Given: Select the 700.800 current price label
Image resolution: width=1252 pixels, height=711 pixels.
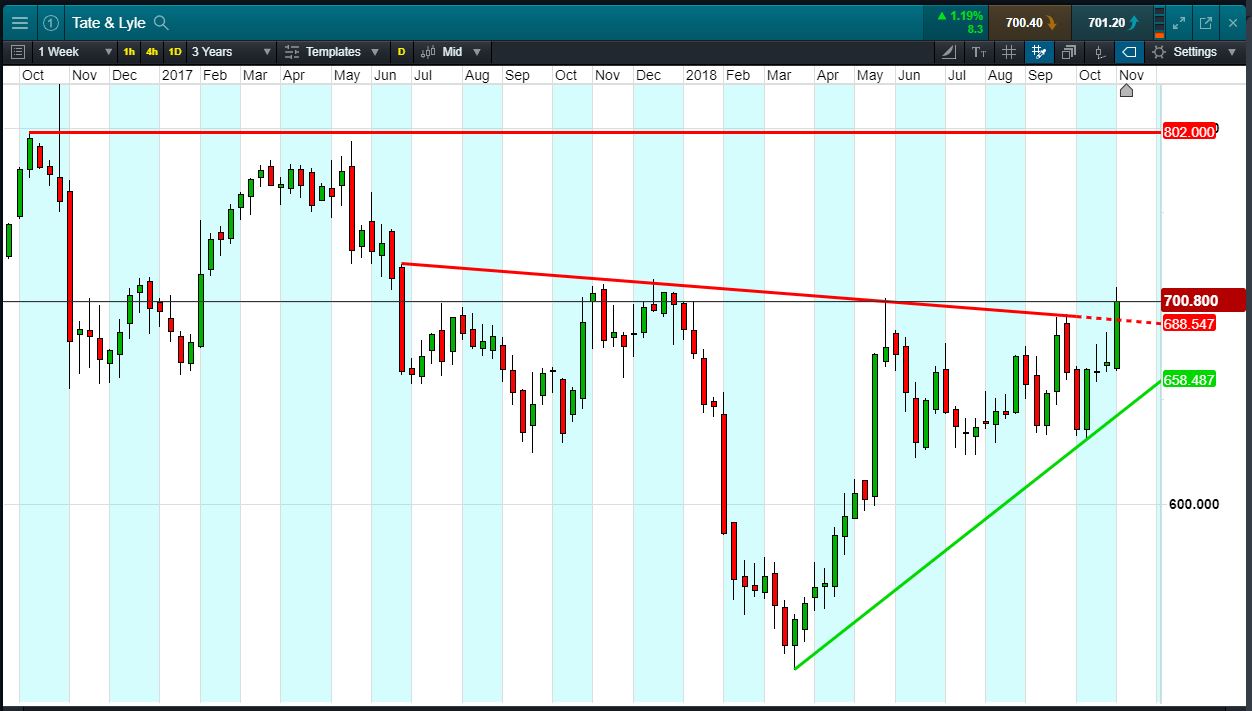Looking at the screenshot, I should point(1203,301).
